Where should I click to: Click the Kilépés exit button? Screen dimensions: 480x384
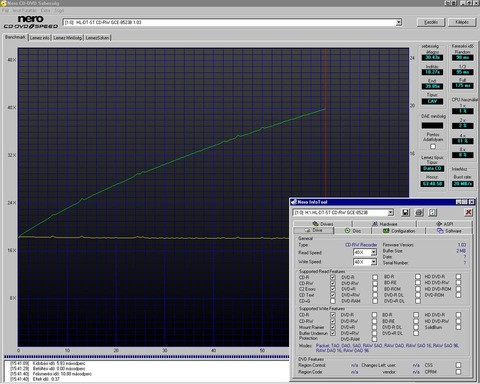click(x=462, y=22)
